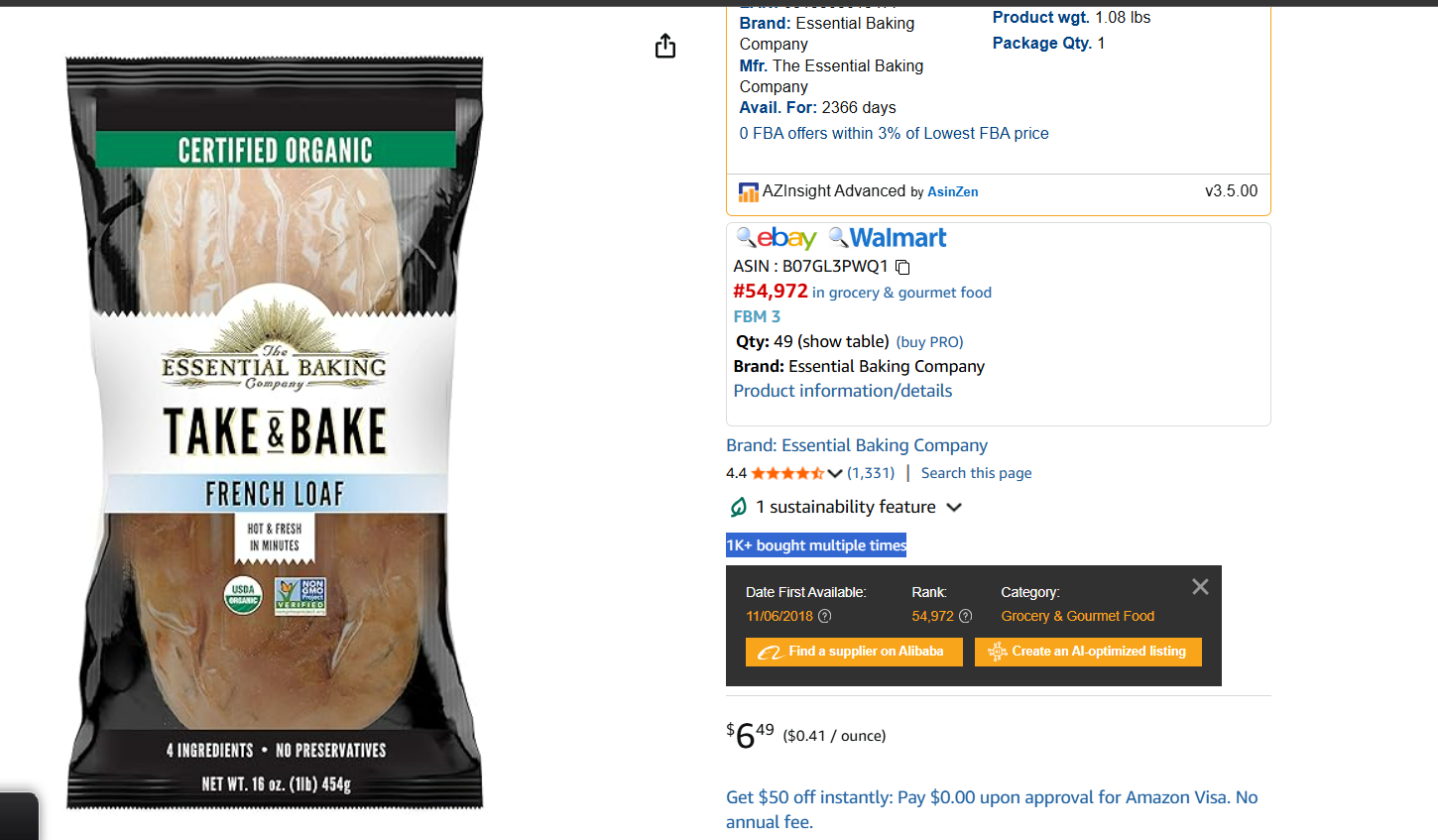Click the help icon beside Date First Available
The image size is (1438, 840).
coord(824,616)
